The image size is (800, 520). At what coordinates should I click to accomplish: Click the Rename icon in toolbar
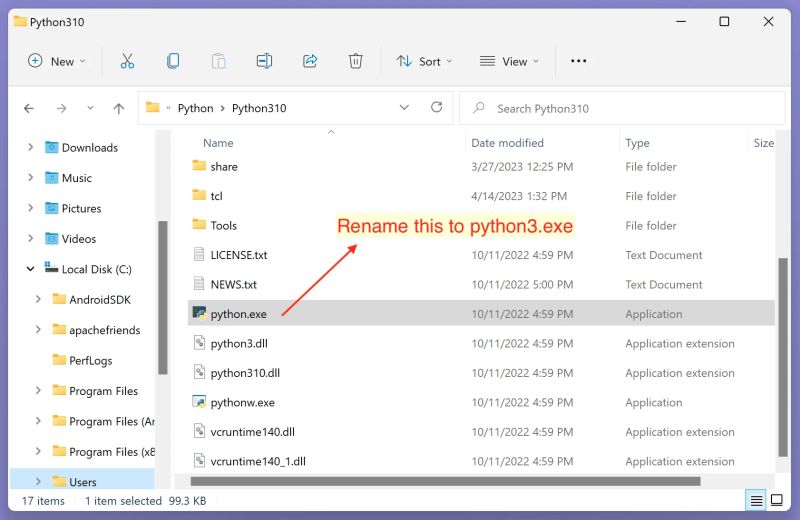coord(264,61)
